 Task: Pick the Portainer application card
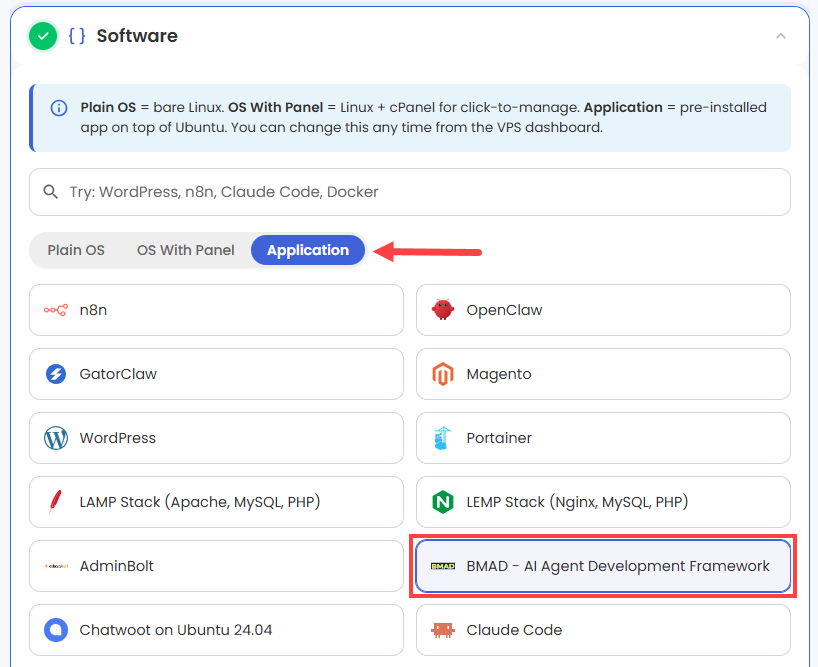pos(604,438)
